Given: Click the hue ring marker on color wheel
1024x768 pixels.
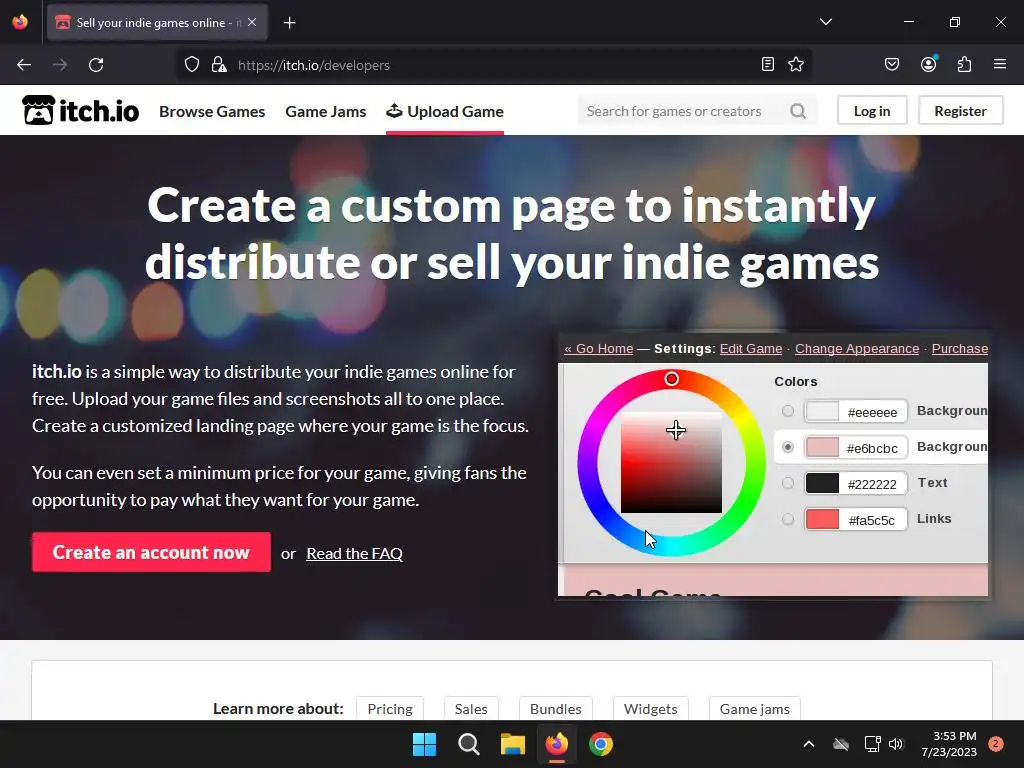Looking at the screenshot, I should pyautogui.click(x=671, y=379).
